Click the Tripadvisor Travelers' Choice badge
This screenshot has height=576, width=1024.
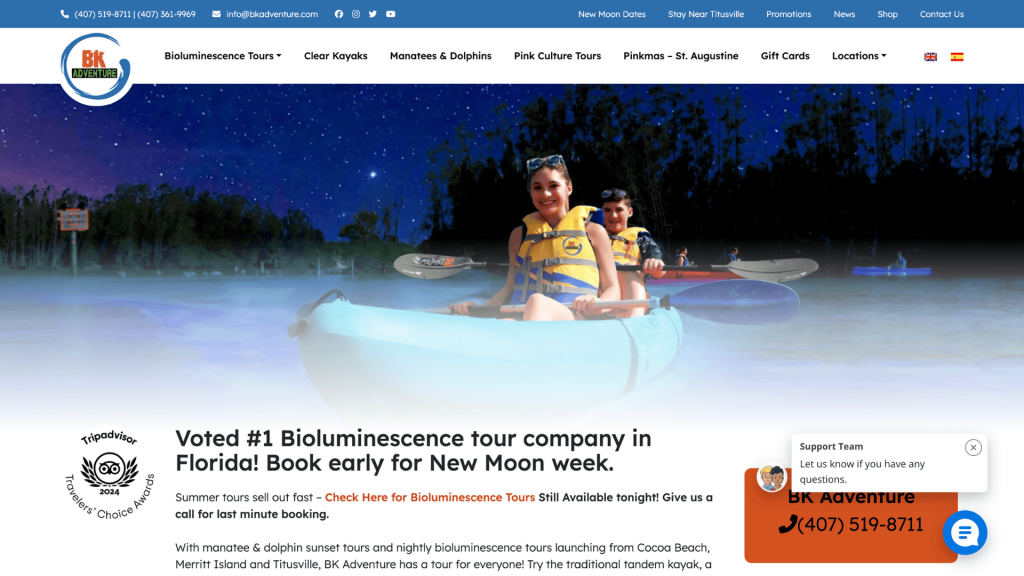pos(109,475)
